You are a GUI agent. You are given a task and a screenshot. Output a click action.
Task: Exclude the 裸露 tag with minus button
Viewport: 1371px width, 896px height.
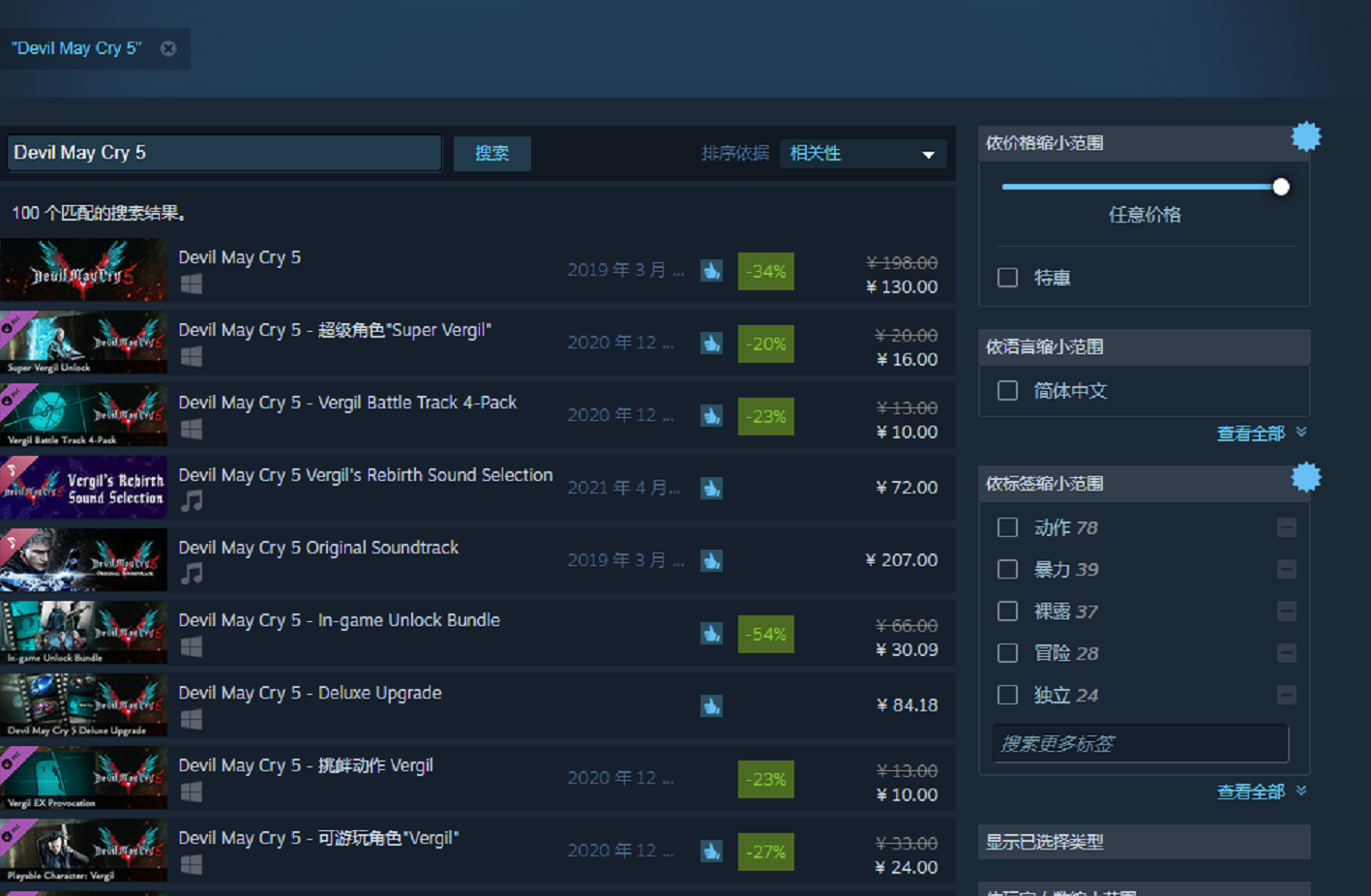pyautogui.click(x=1286, y=612)
